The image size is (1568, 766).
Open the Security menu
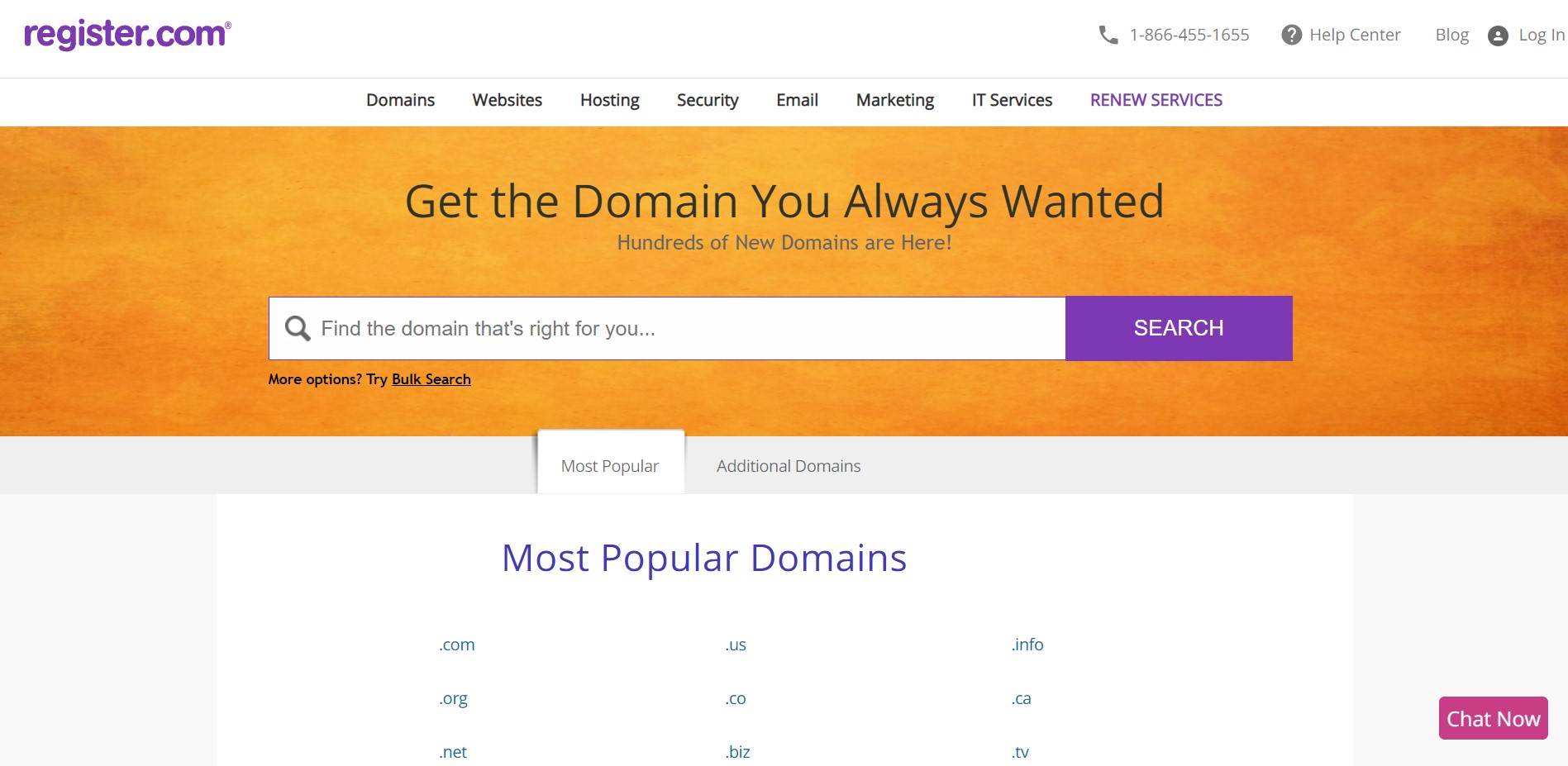tap(708, 100)
